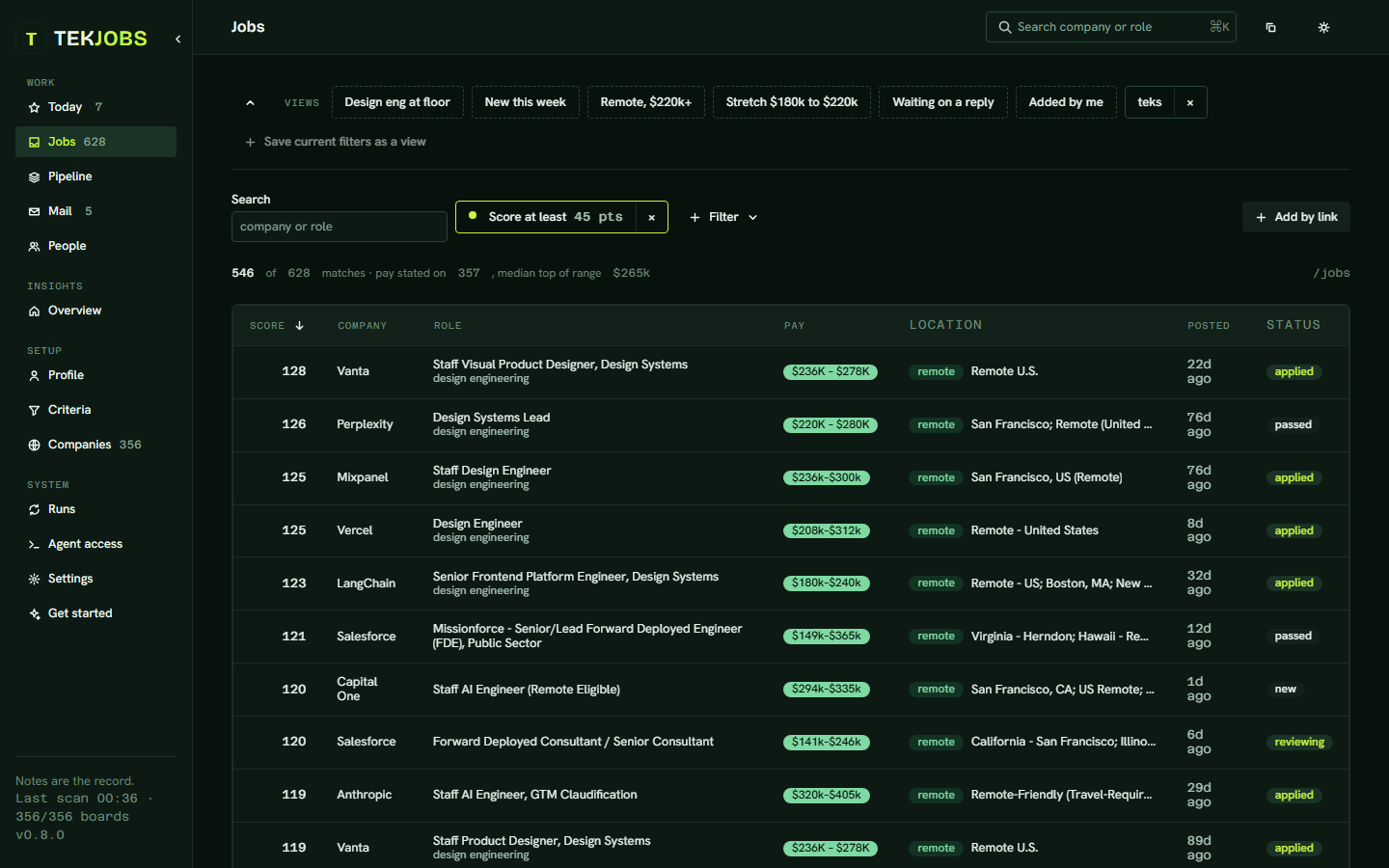Remove the teks view with x
1389x868 pixels.
pyautogui.click(x=1190, y=102)
